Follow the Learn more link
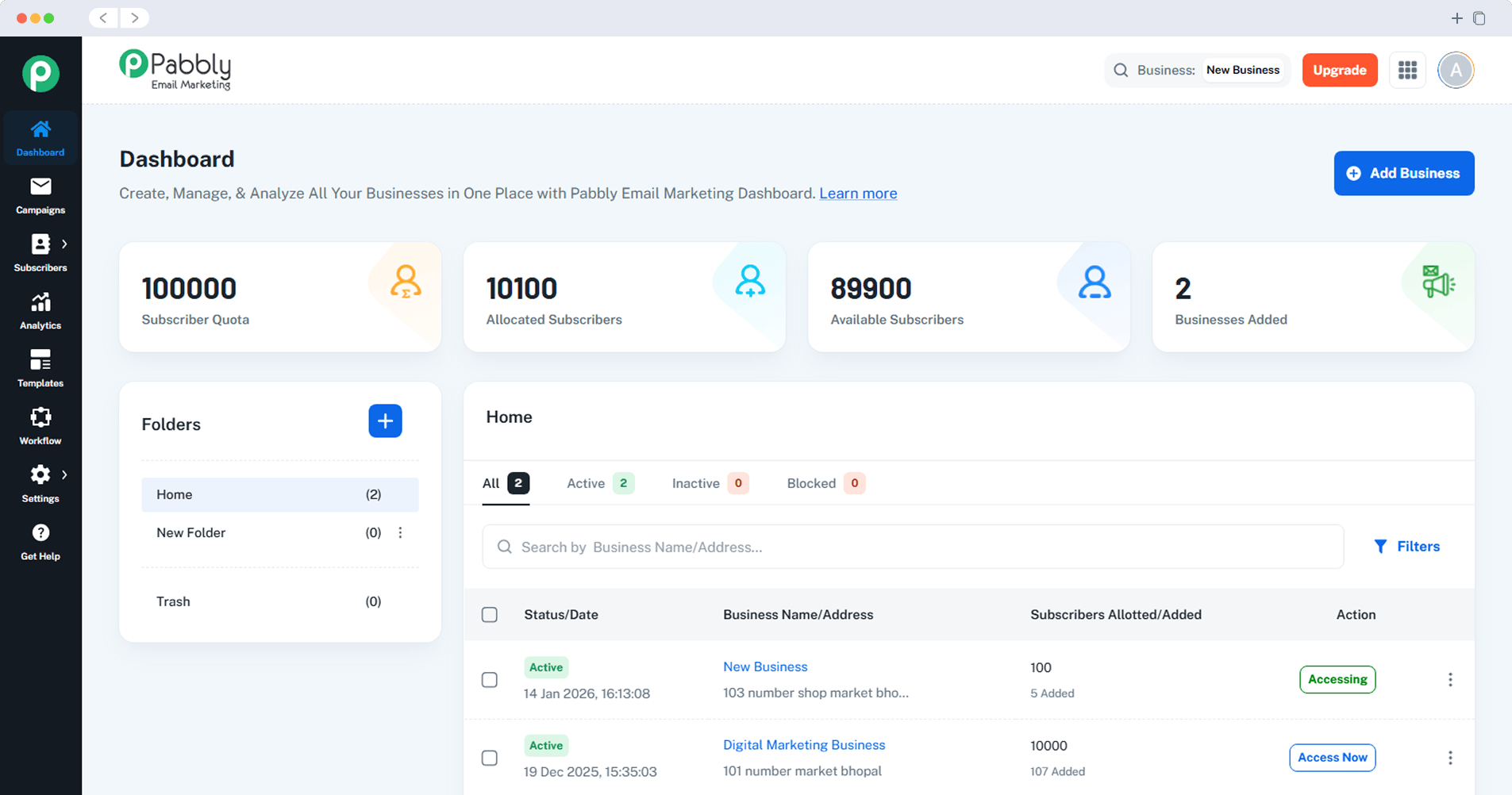The width and height of the screenshot is (1512, 795). point(858,194)
